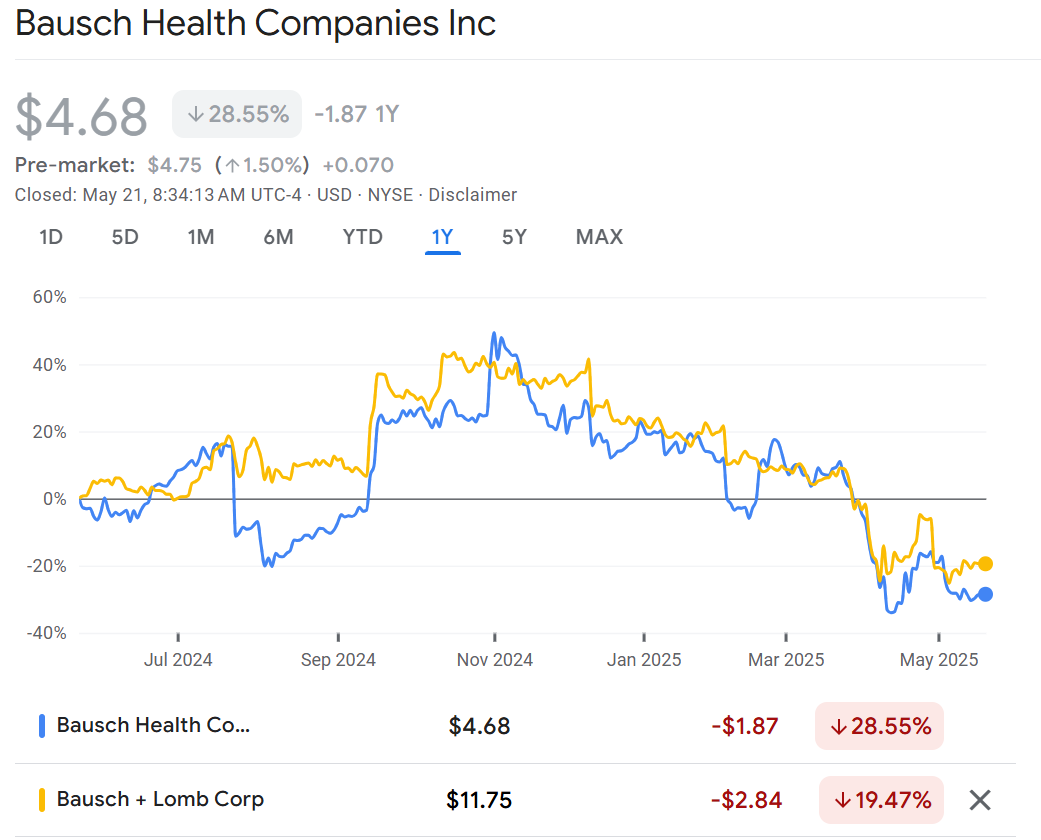Select the 1D time range tab
The width and height of the screenshot is (1041, 840).
(51, 237)
